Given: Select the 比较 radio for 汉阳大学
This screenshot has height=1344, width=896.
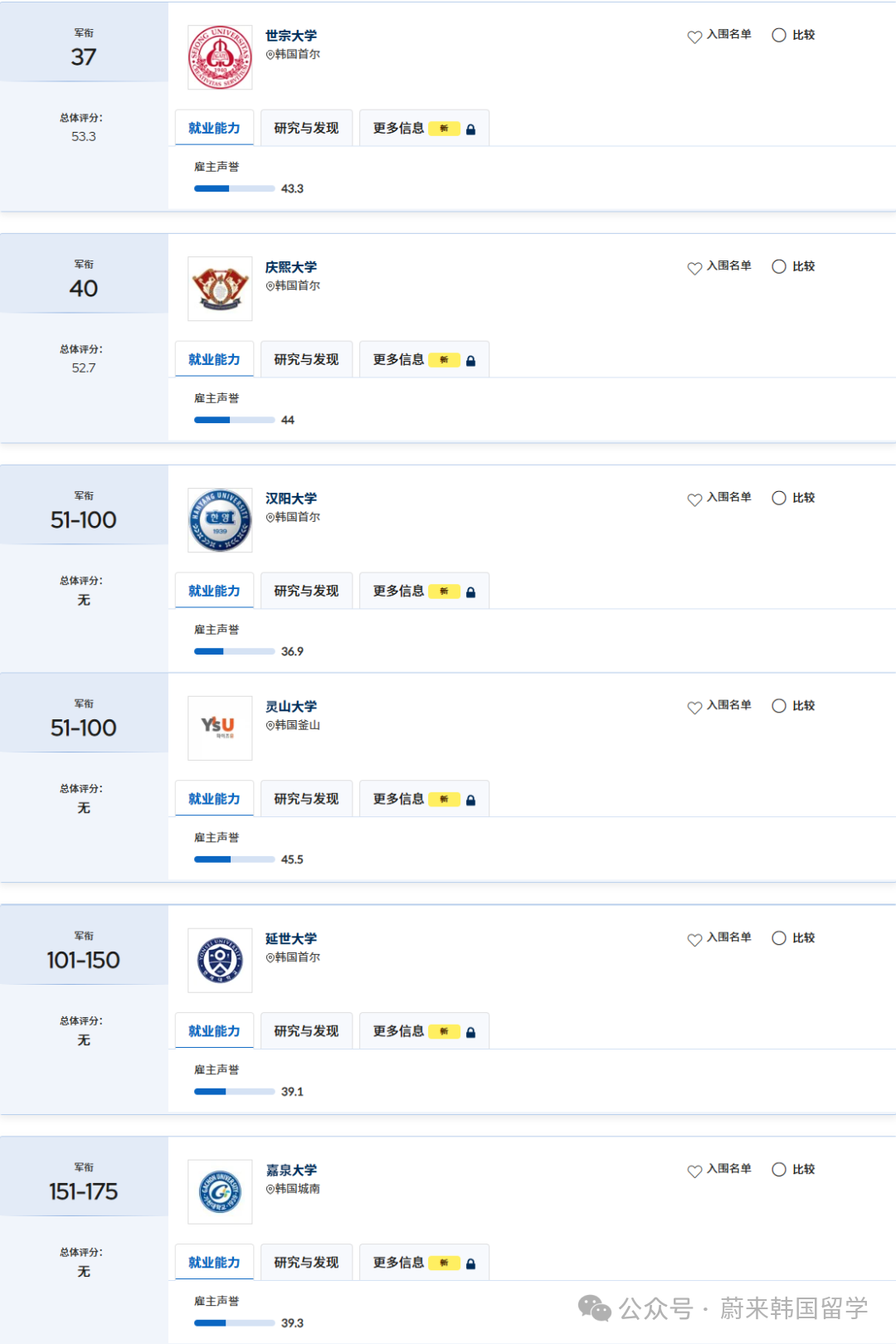Looking at the screenshot, I should (x=779, y=498).
